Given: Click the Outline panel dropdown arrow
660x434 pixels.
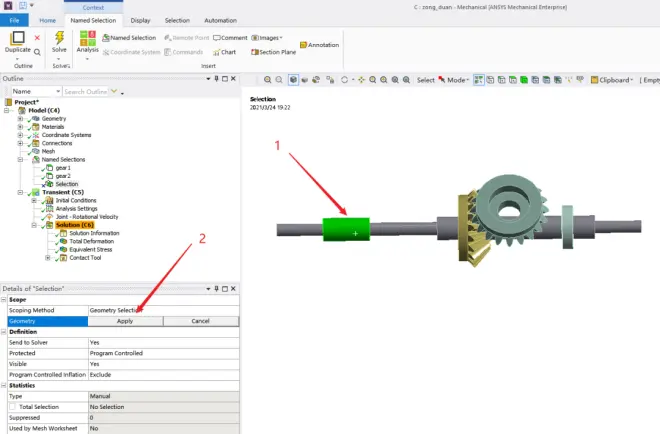Looking at the screenshot, I should (x=208, y=79).
